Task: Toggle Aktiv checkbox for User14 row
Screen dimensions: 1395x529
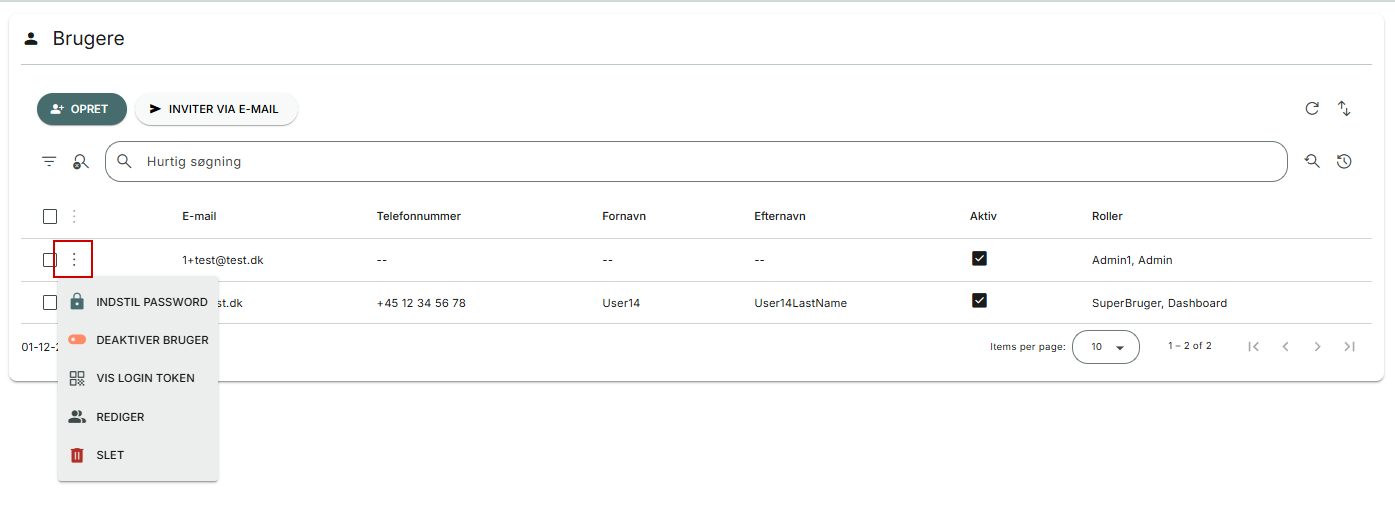Action: 979,301
